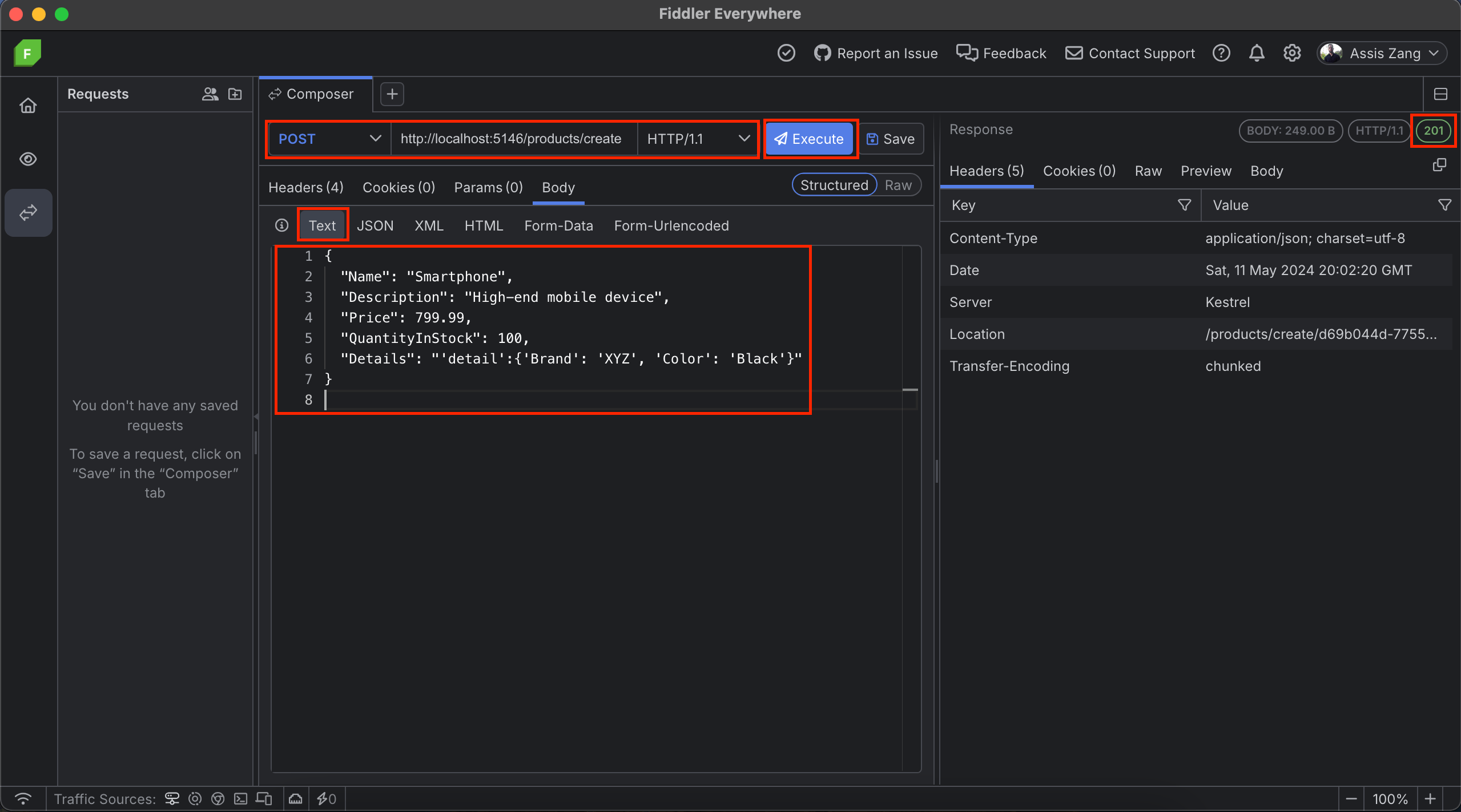Viewport: 1461px width, 812px height.
Task: Select the Form-Urlencoded body type
Action: click(x=671, y=225)
